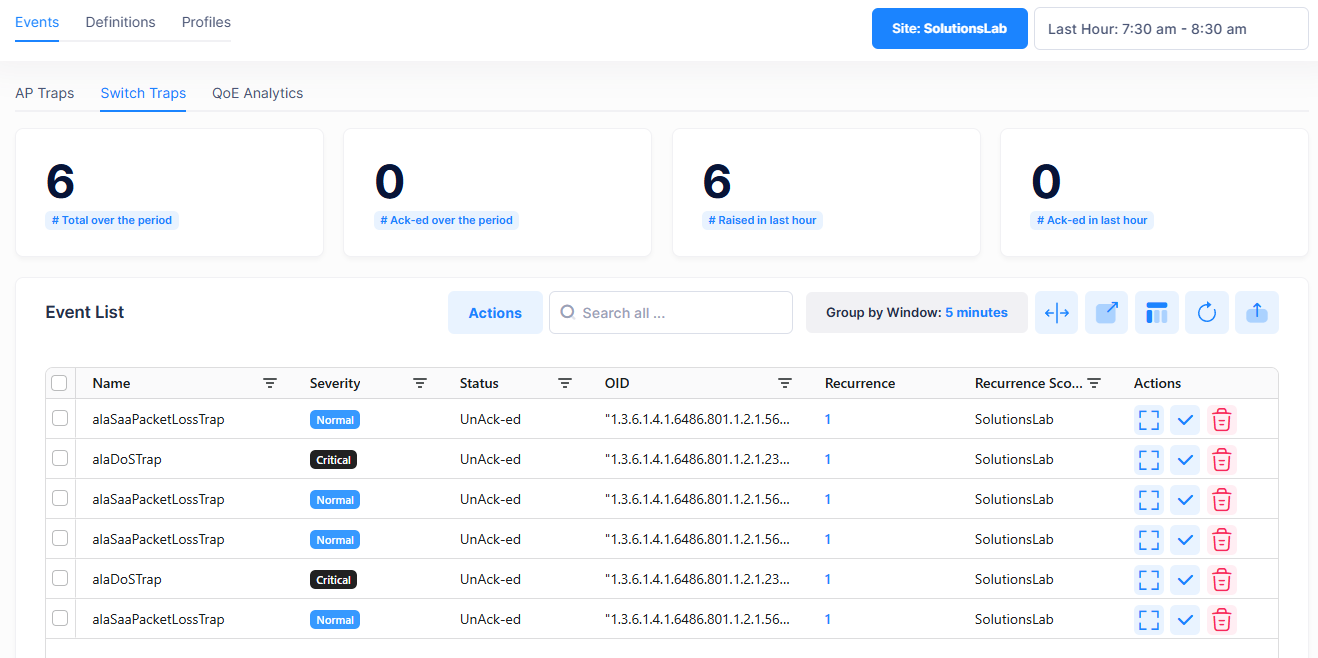Open the Last Hour time range picker

coord(1170,29)
